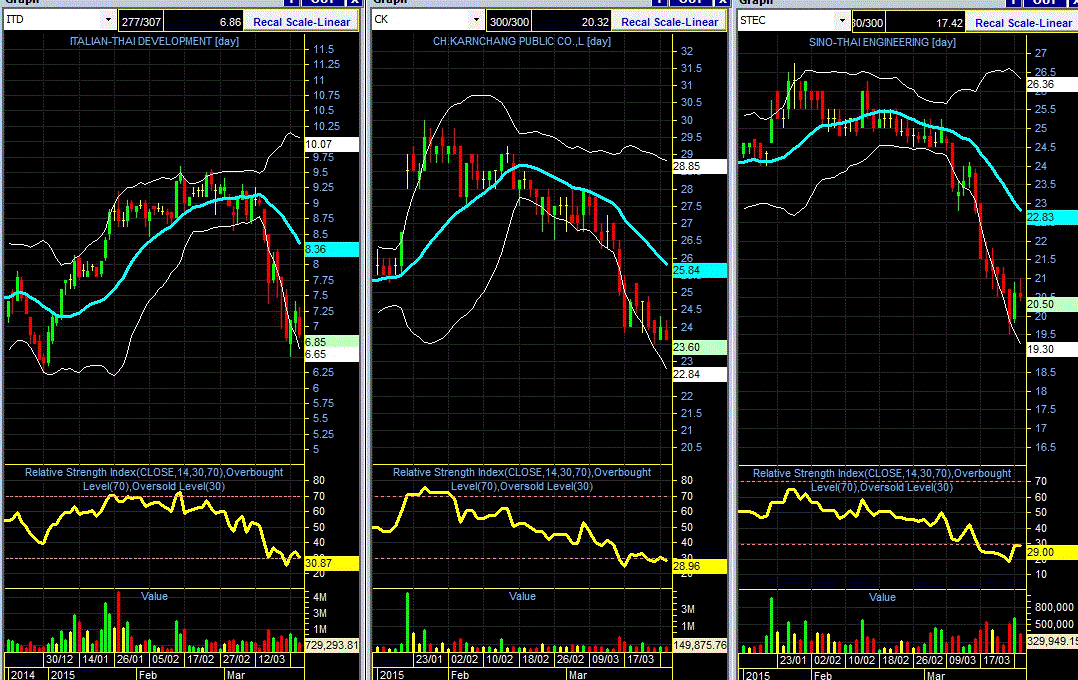Click the green 6.85 last price label

(x=331, y=342)
